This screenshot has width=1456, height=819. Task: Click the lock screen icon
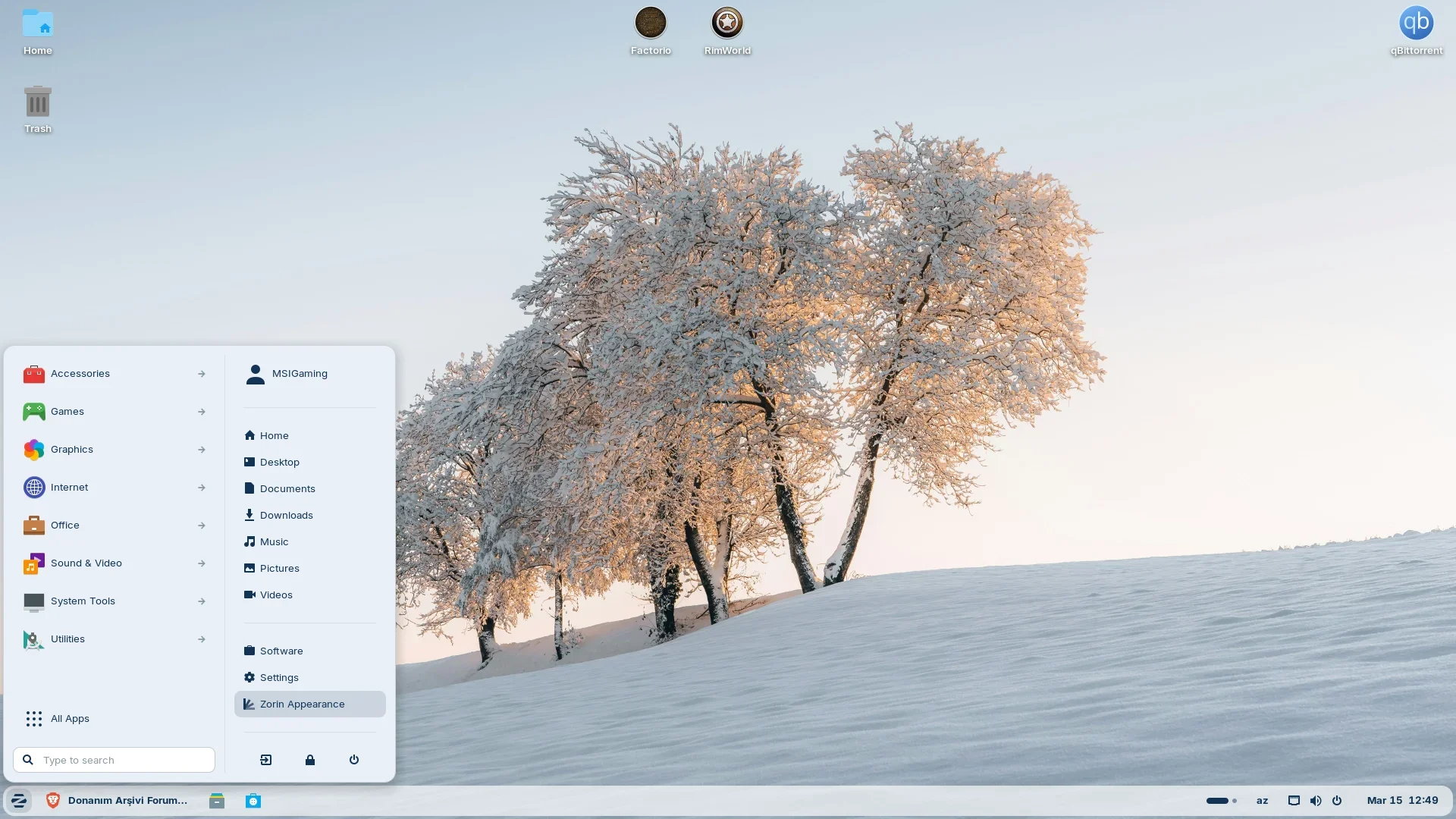[310, 760]
